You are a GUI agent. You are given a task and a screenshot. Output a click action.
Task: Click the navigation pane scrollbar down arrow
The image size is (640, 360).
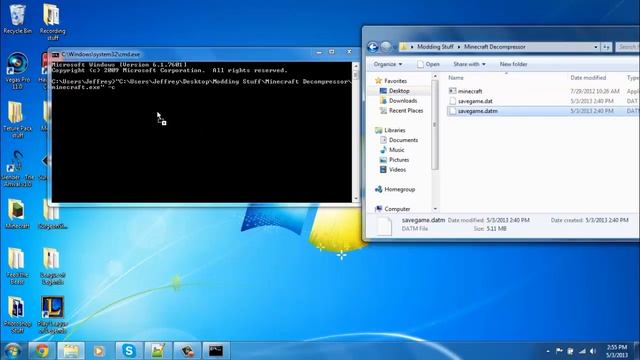[435, 209]
